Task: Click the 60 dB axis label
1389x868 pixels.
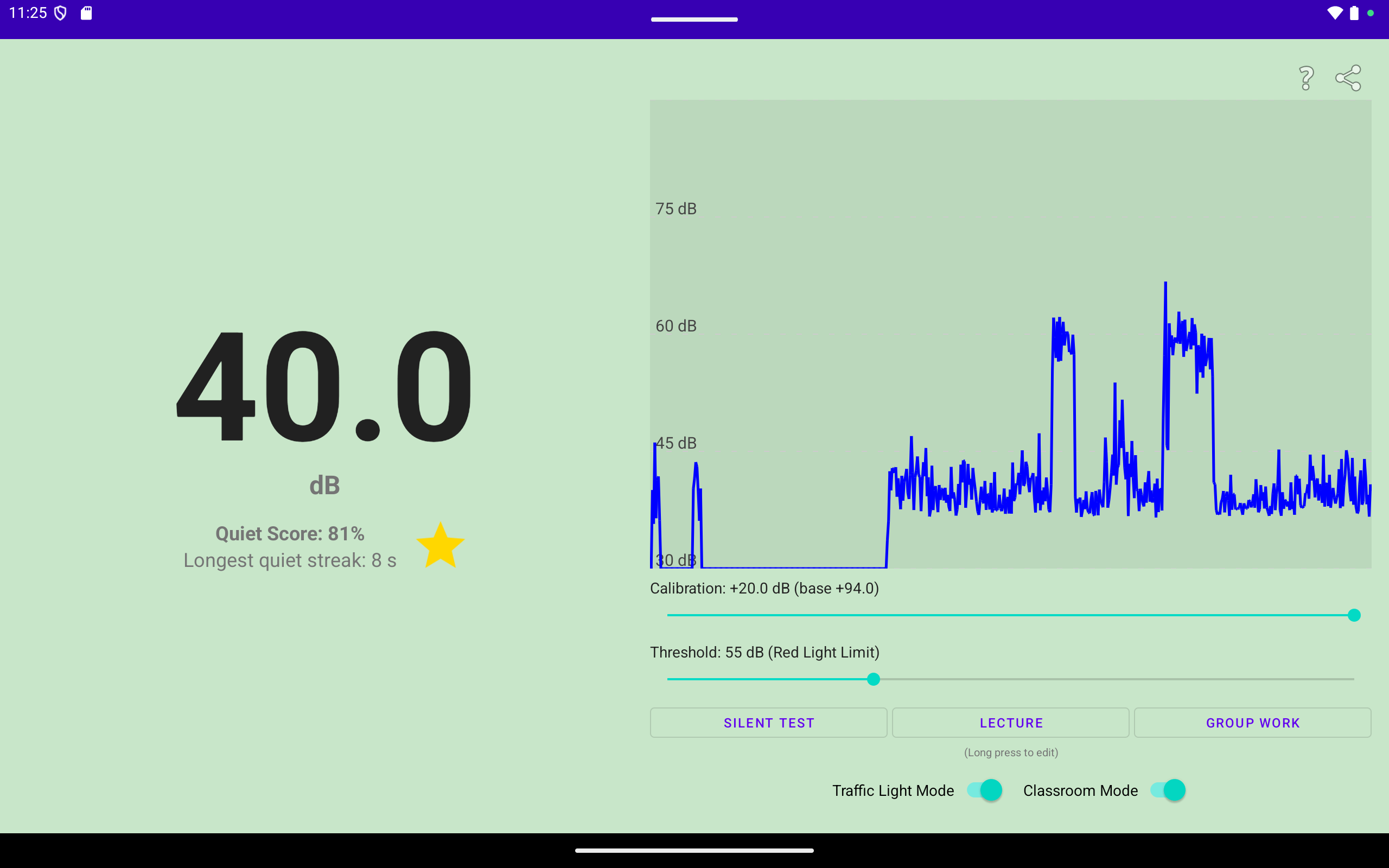Action: [676, 326]
